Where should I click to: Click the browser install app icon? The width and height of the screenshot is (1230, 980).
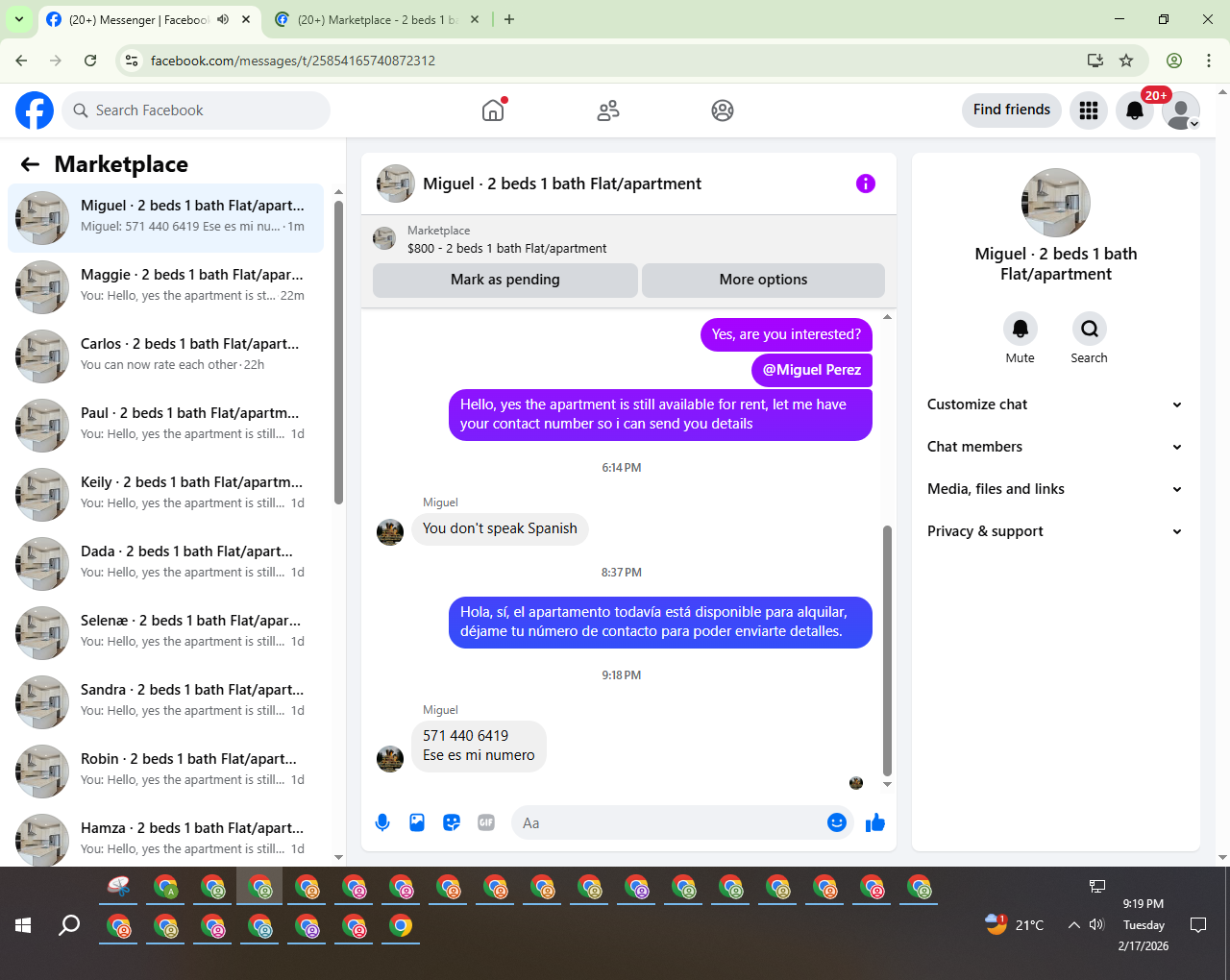(1095, 61)
